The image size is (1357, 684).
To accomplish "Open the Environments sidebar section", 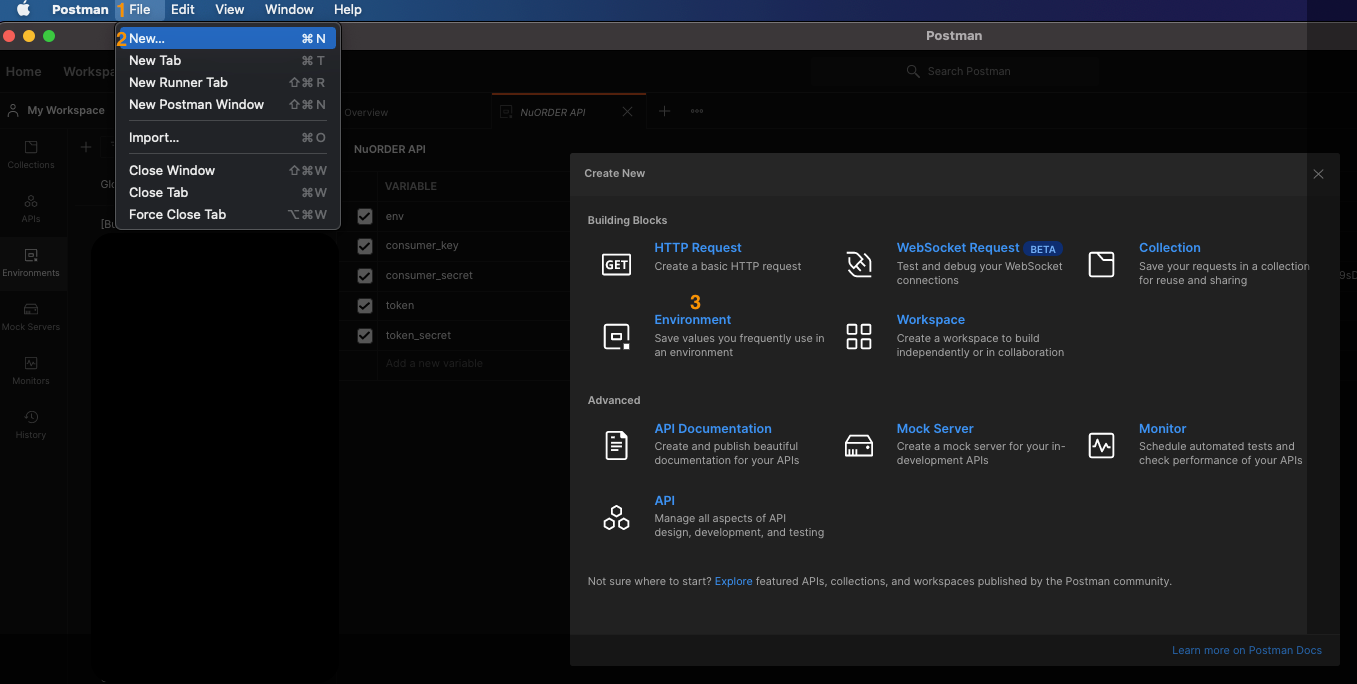I will (x=31, y=263).
